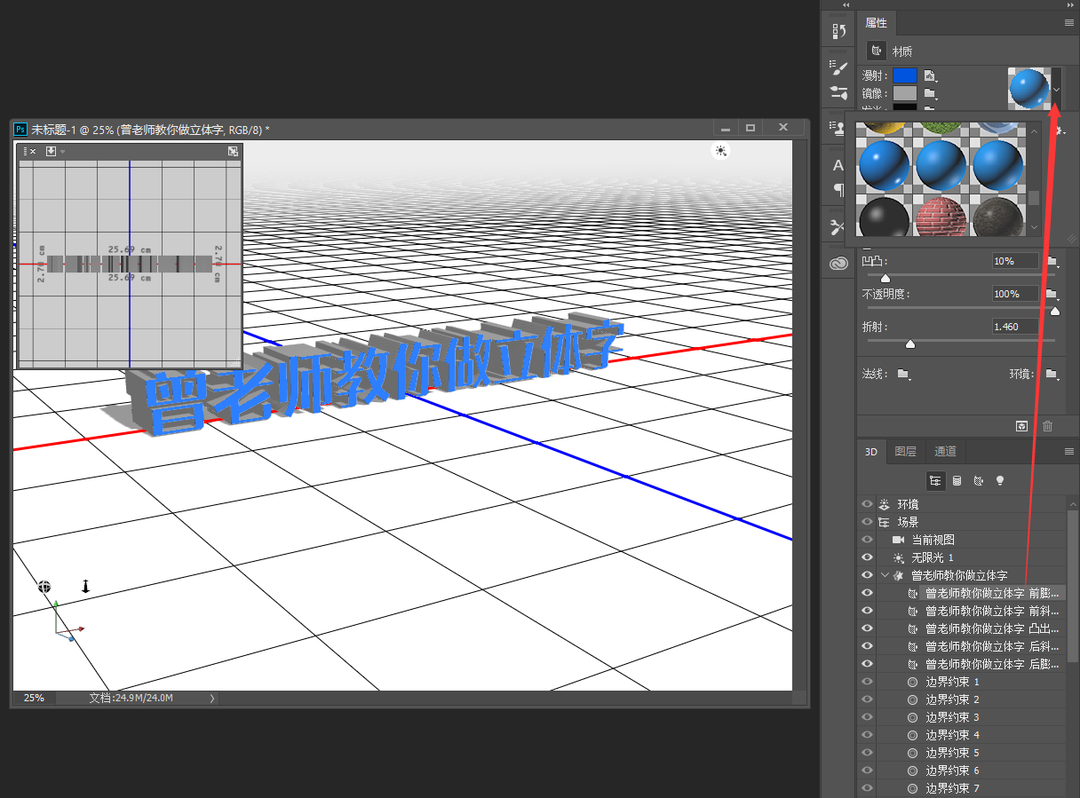
Task: Select the 属性 properties tab
Action: (x=876, y=23)
